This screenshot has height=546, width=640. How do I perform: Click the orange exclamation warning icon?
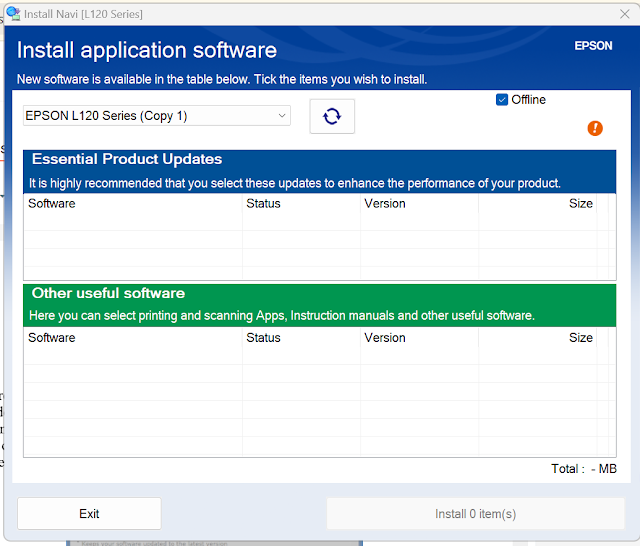coord(595,128)
